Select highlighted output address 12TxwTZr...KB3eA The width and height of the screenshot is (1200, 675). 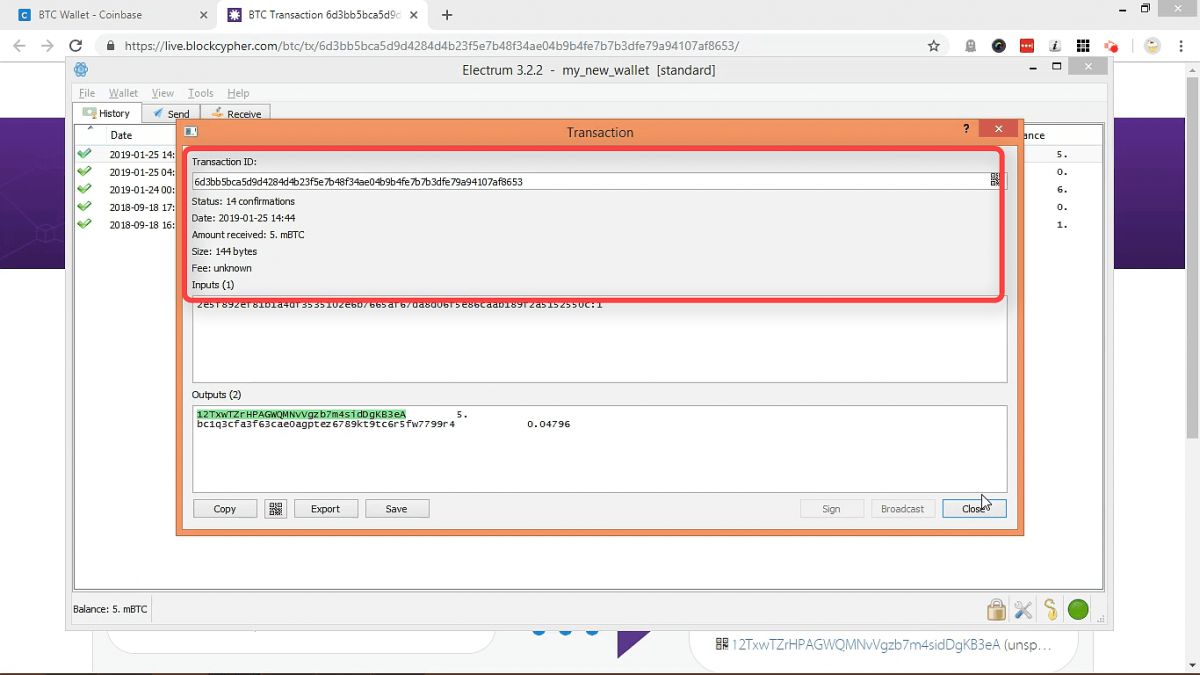(301, 414)
